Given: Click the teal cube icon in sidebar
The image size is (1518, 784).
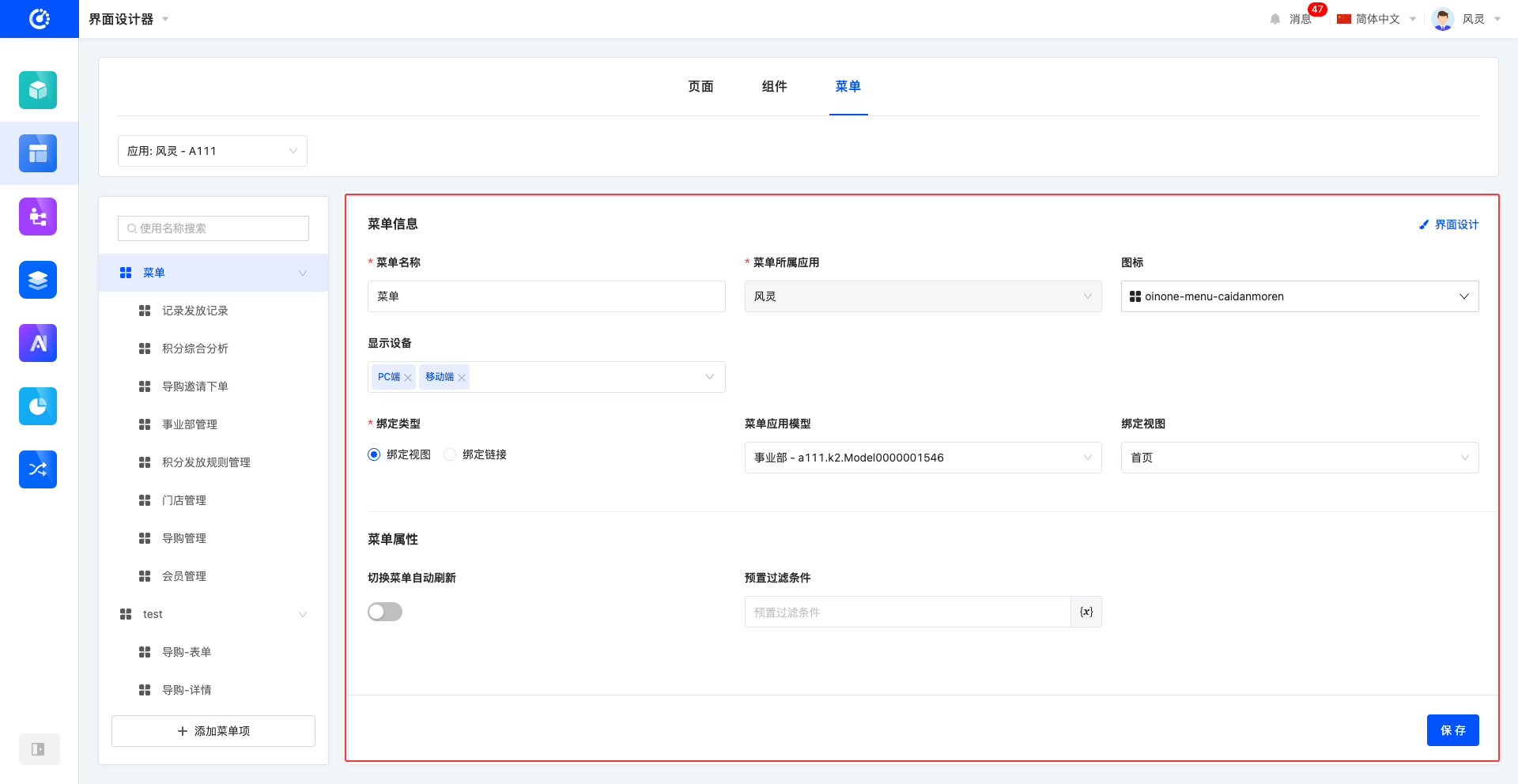Looking at the screenshot, I should [x=38, y=90].
